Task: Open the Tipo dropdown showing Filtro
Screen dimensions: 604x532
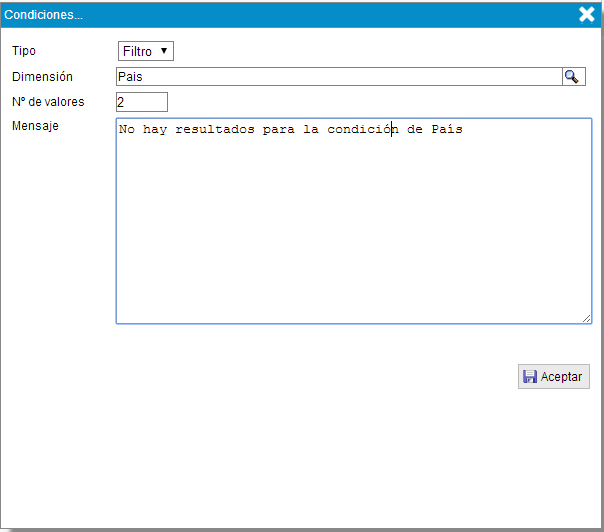Action: click(145, 51)
